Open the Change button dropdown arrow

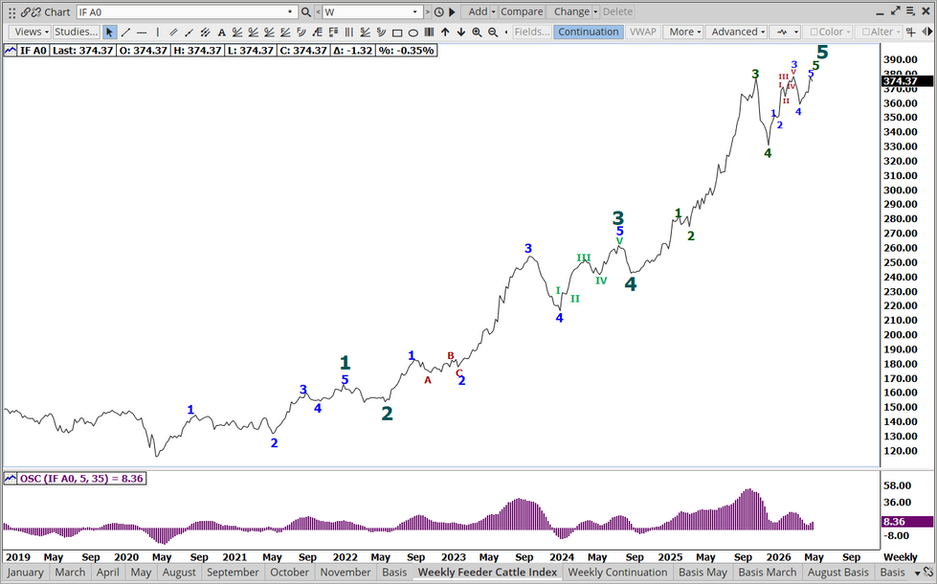pos(595,12)
